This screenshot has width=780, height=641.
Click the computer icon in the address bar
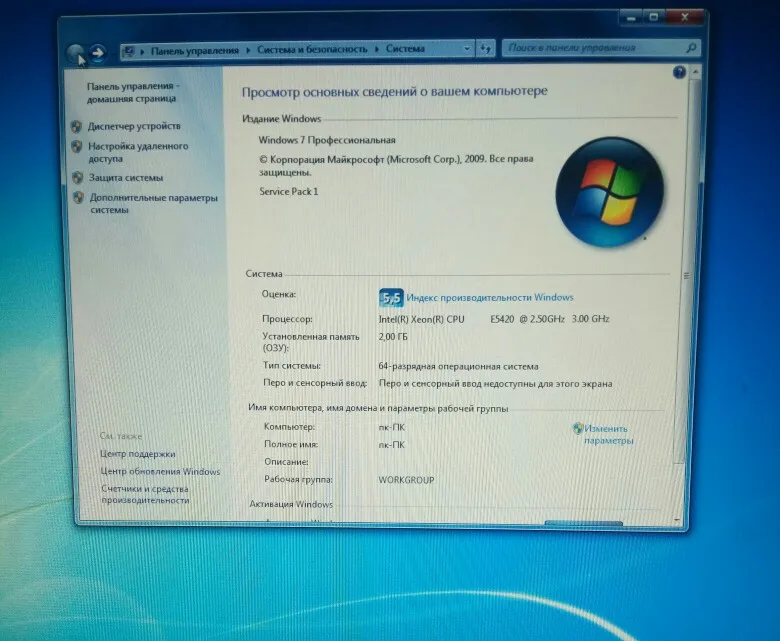click(129, 51)
